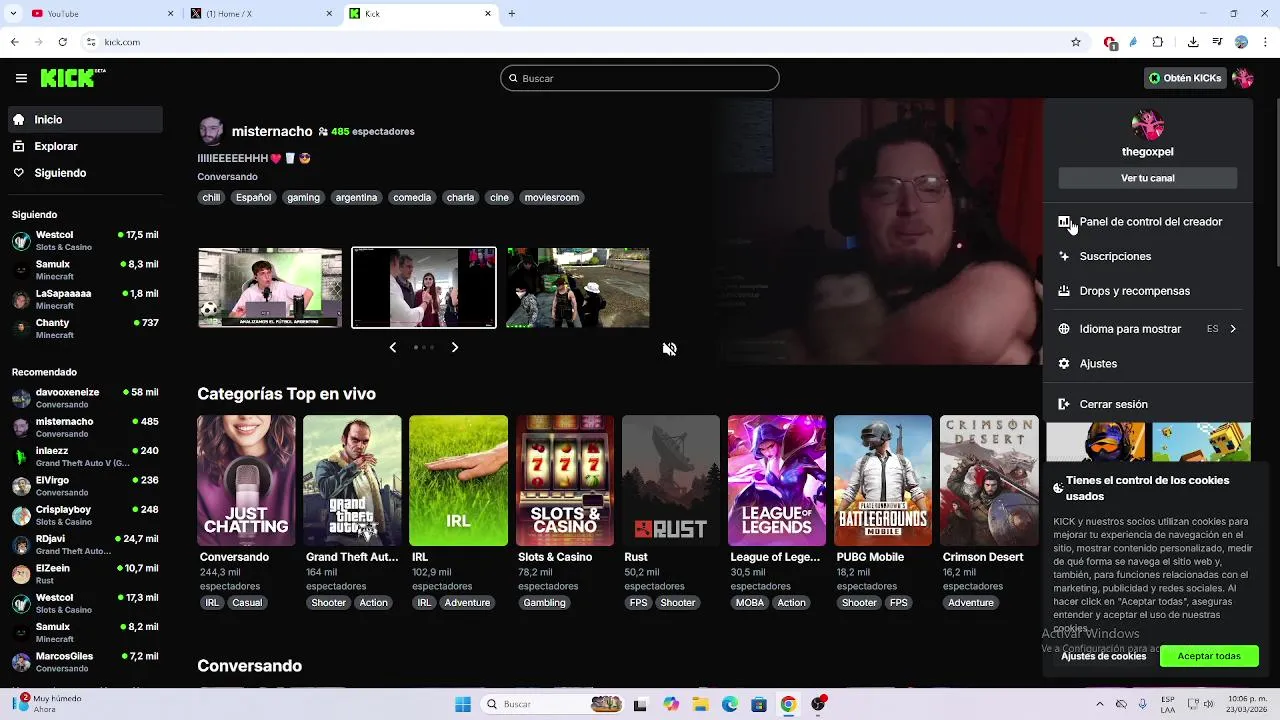Open MarcosGiles recommended channel
The height and width of the screenshot is (720, 1280).
tap(85, 662)
